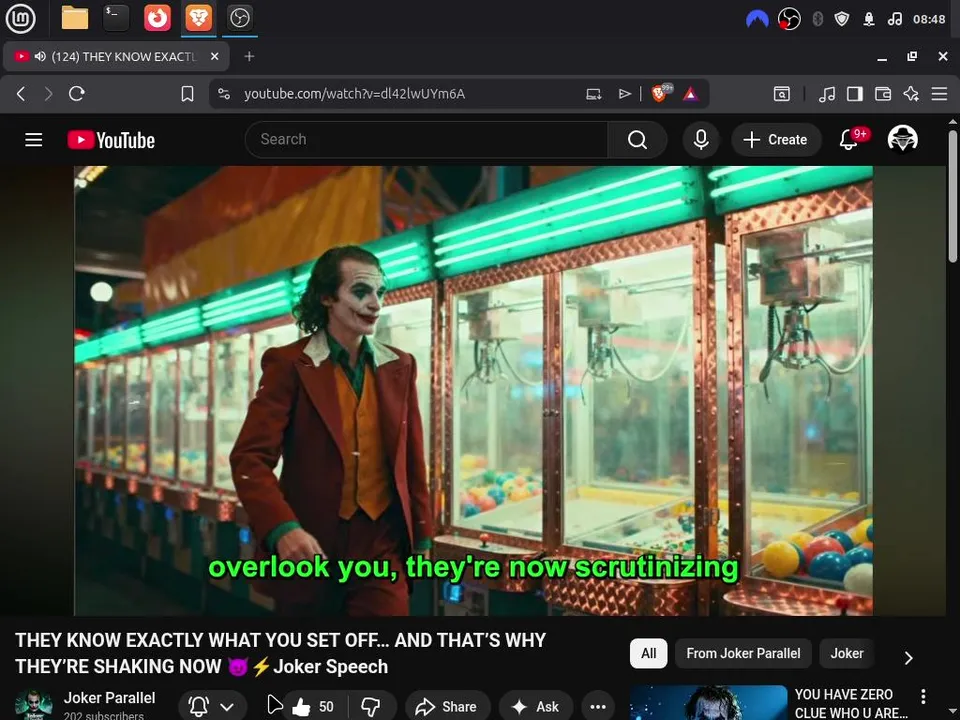Open the Brave main hamburger menu
The width and height of the screenshot is (960, 720).
[x=939, y=94]
